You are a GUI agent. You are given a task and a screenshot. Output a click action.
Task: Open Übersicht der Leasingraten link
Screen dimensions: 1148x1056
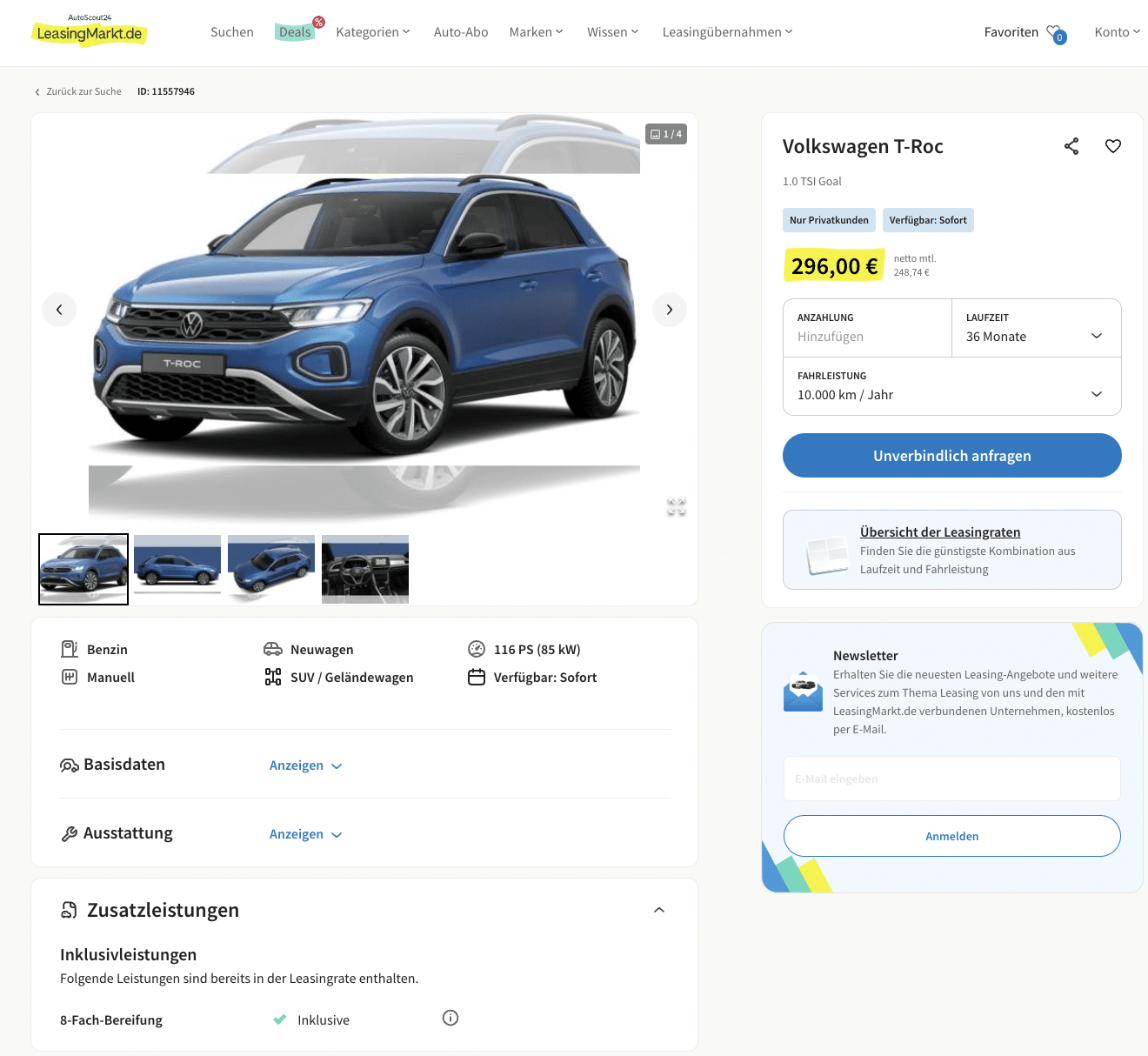pyautogui.click(x=940, y=532)
